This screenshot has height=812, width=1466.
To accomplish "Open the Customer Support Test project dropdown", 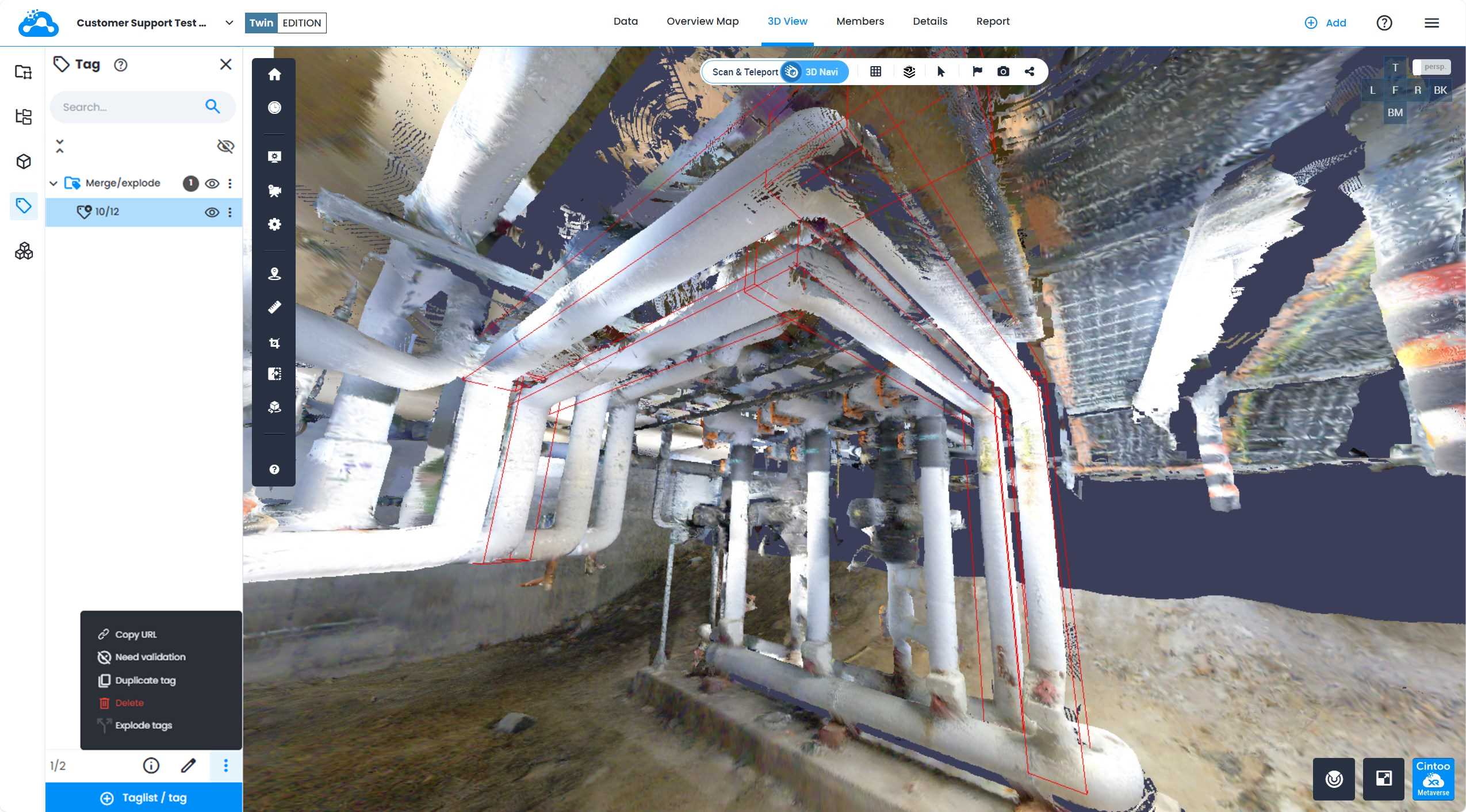I will (x=229, y=23).
